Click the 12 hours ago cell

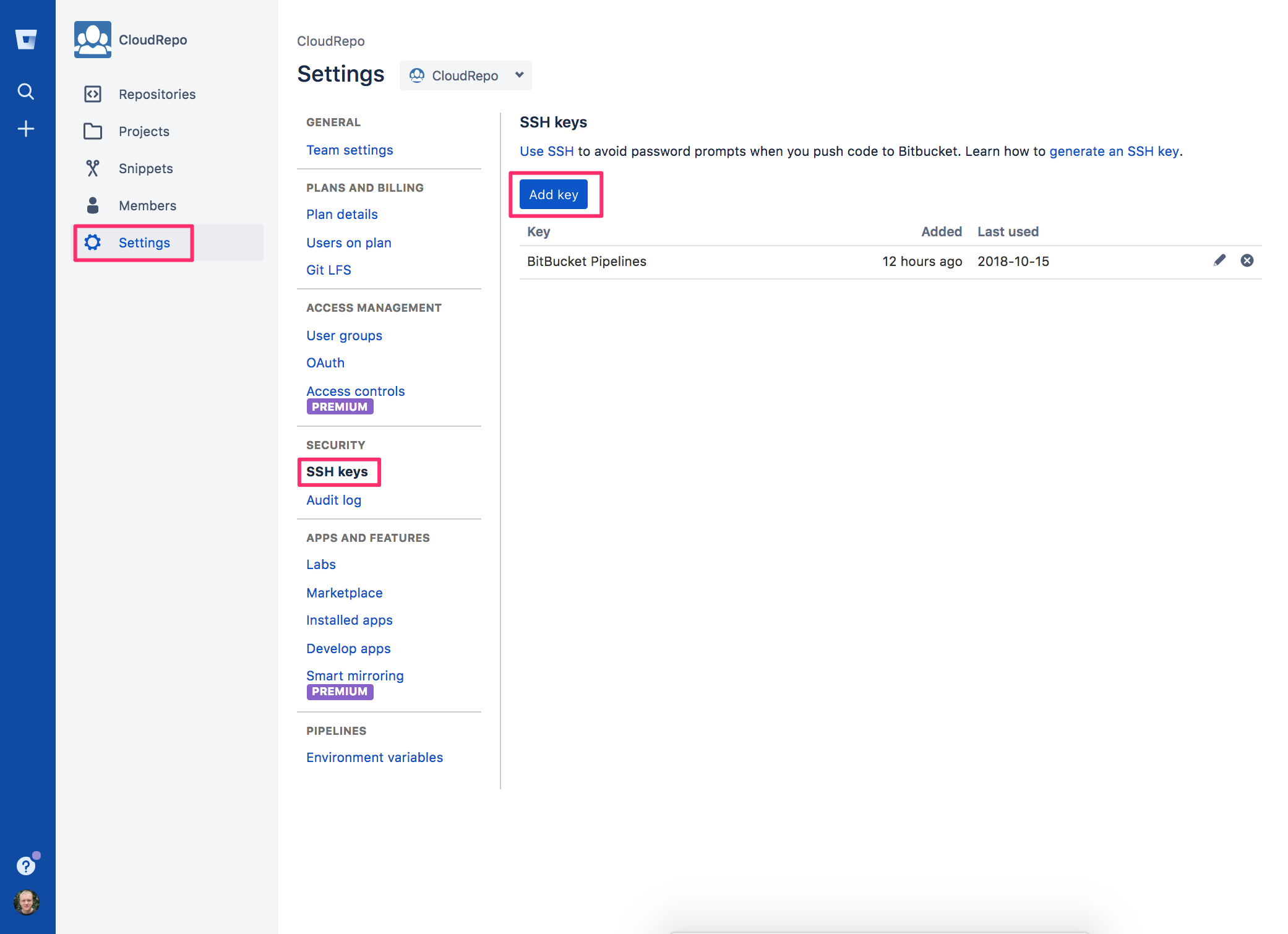coord(922,261)
